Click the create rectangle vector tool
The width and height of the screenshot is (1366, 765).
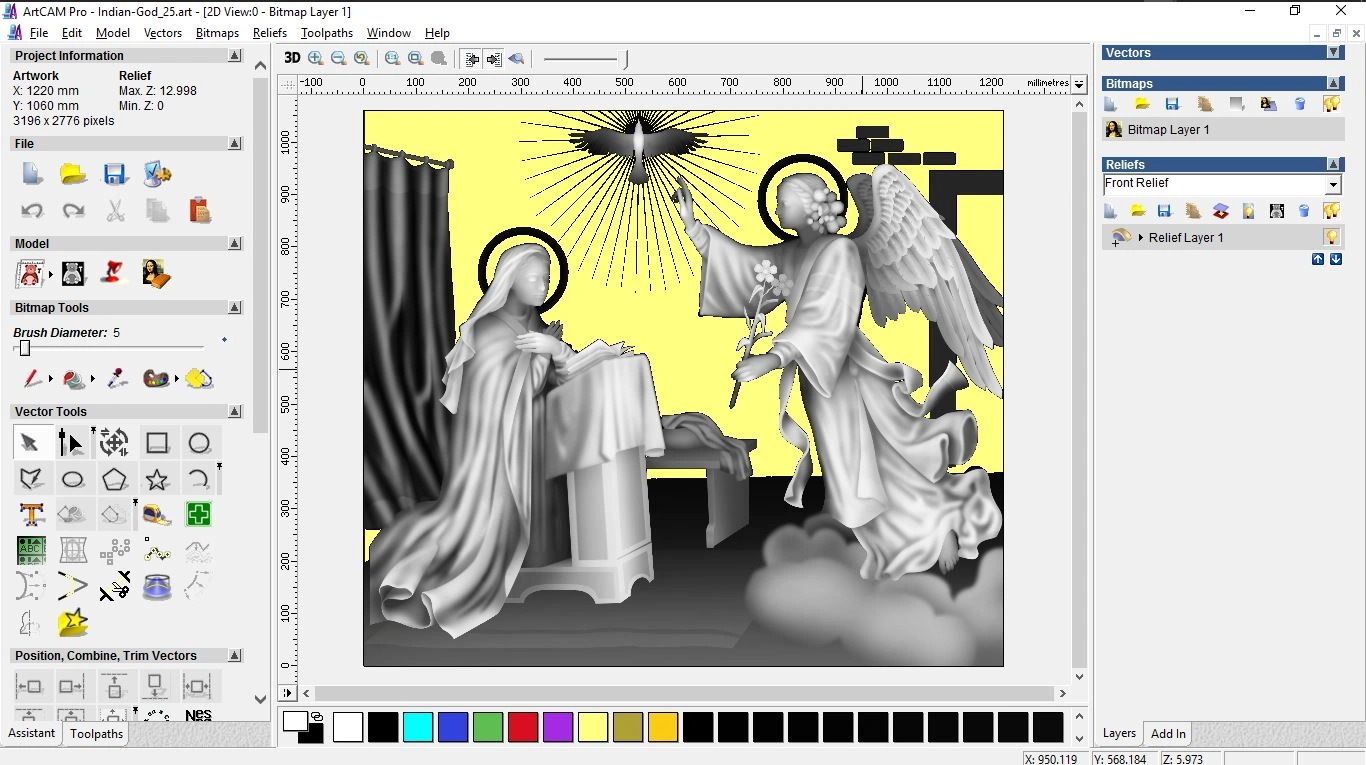tap(157, 443)
